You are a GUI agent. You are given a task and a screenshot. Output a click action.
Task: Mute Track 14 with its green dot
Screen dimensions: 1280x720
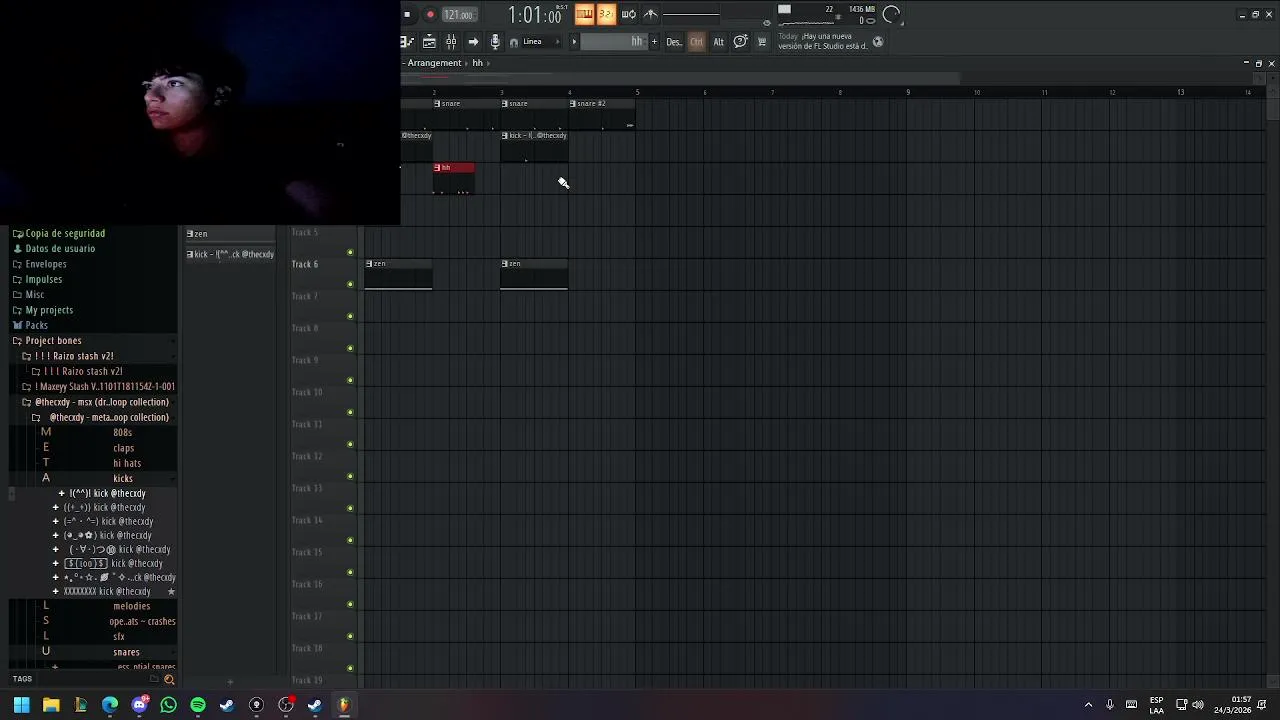350,540
